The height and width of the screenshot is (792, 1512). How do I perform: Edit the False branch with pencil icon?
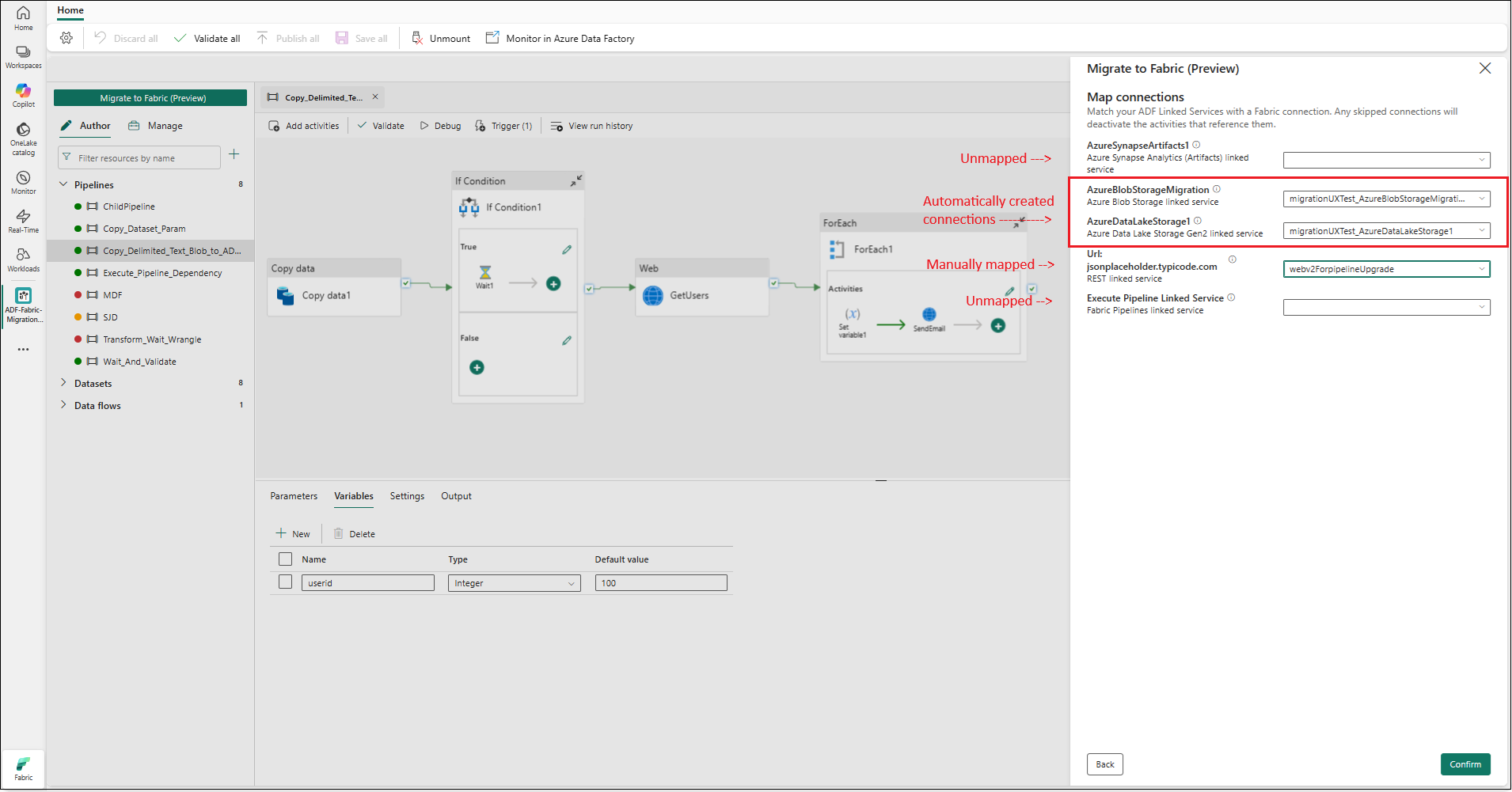tap(567, 340)
